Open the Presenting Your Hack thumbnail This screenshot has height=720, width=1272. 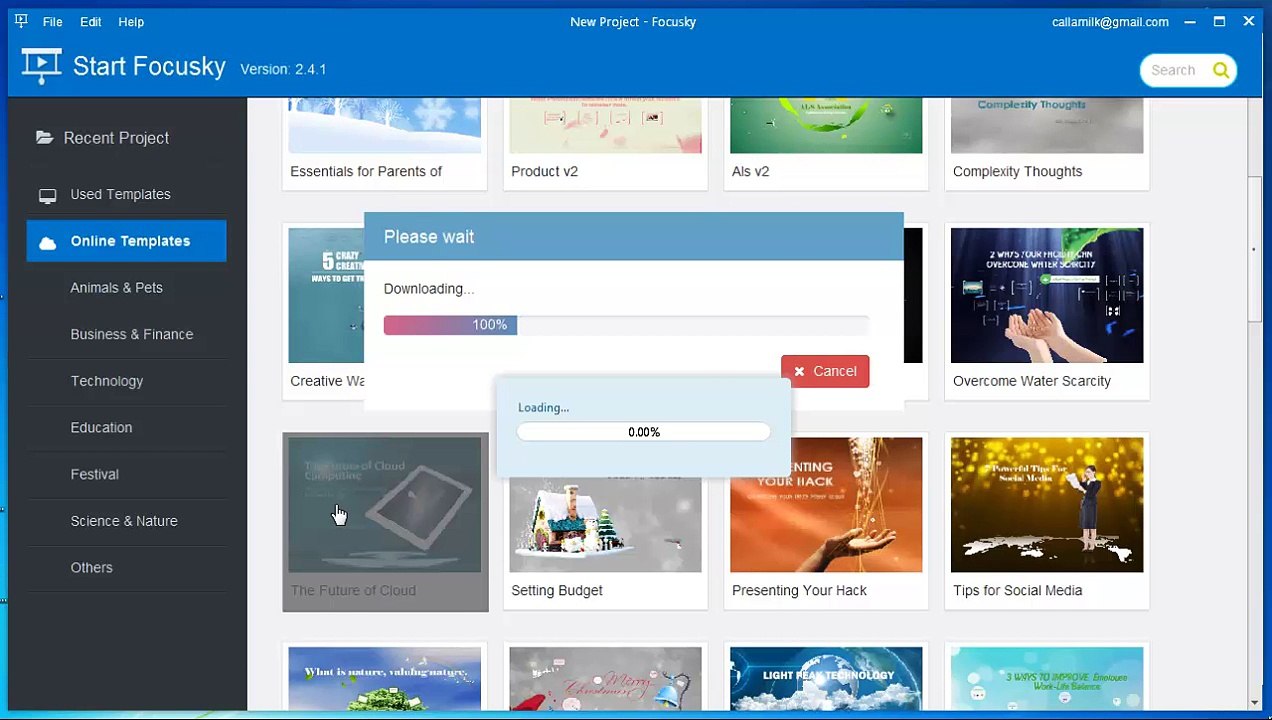[x=826, y=505]
